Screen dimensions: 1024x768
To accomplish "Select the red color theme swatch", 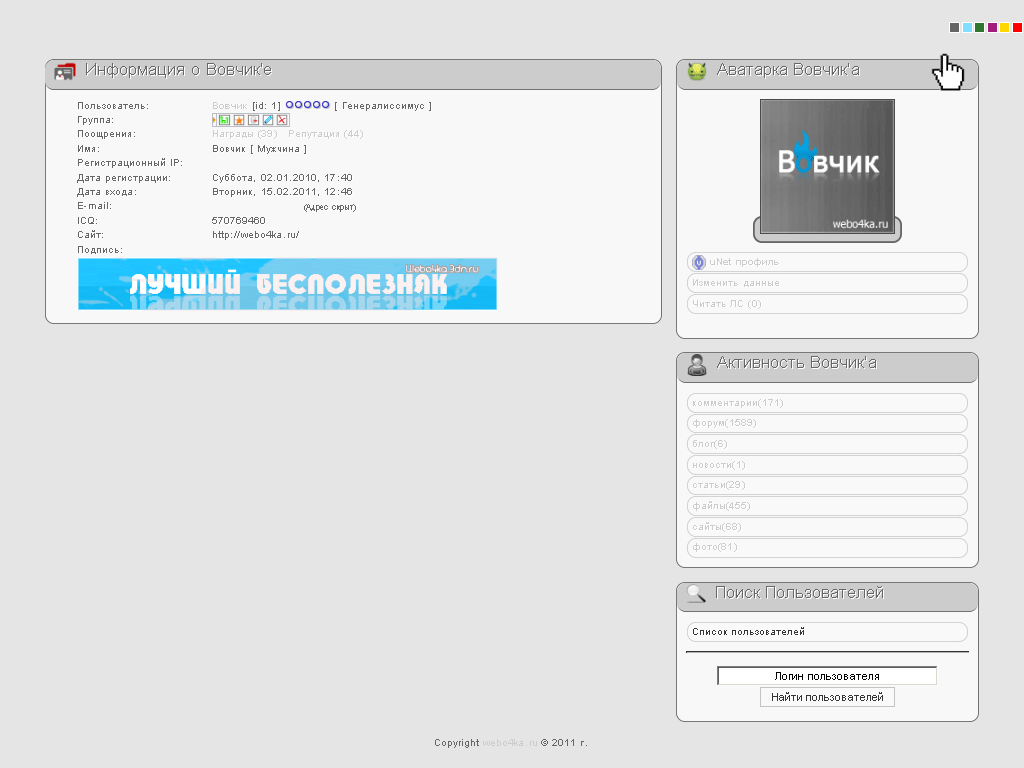I will (1017, 27).
